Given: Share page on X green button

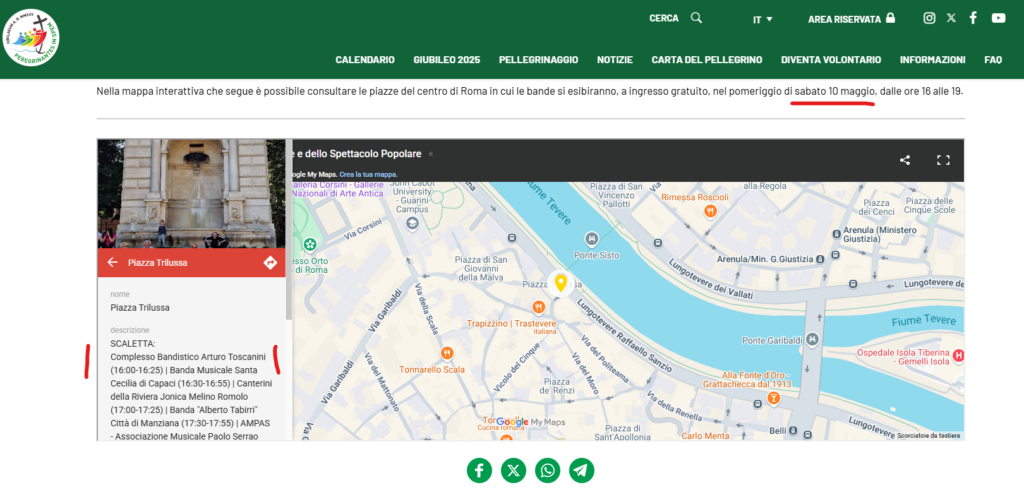Looking at the screenshot, I should pos(513,470).
